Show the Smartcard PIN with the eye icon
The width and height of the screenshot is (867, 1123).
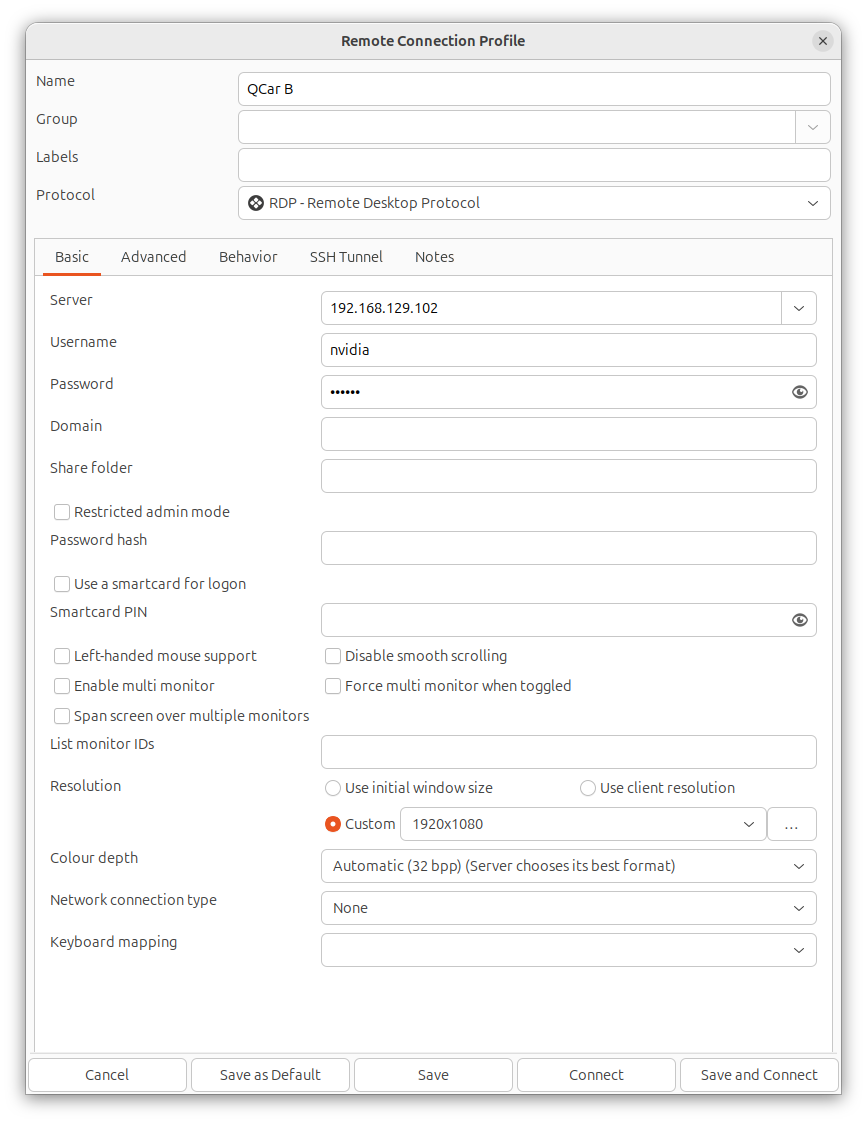click(x=800, y=620)
